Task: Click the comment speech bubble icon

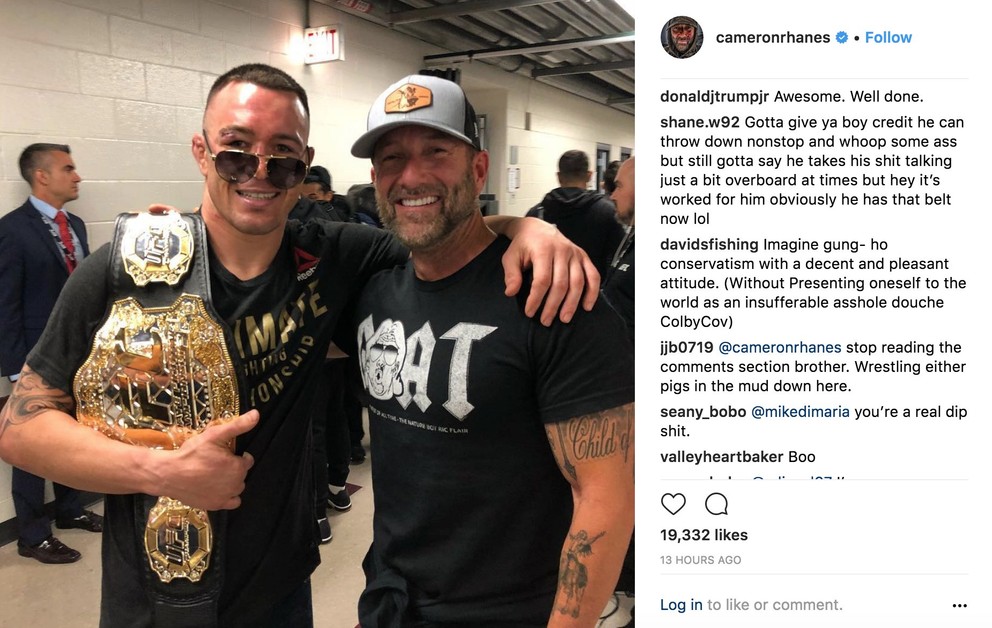Action: [x=716, y=504]
